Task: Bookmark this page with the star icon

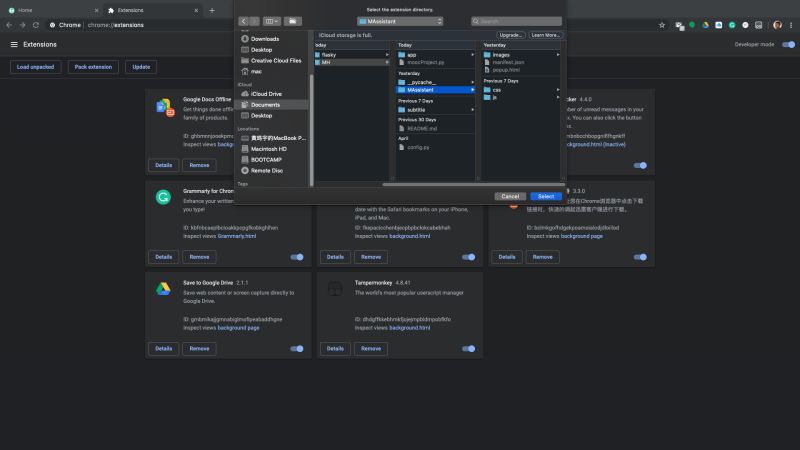Action: [x=662, y=25]
